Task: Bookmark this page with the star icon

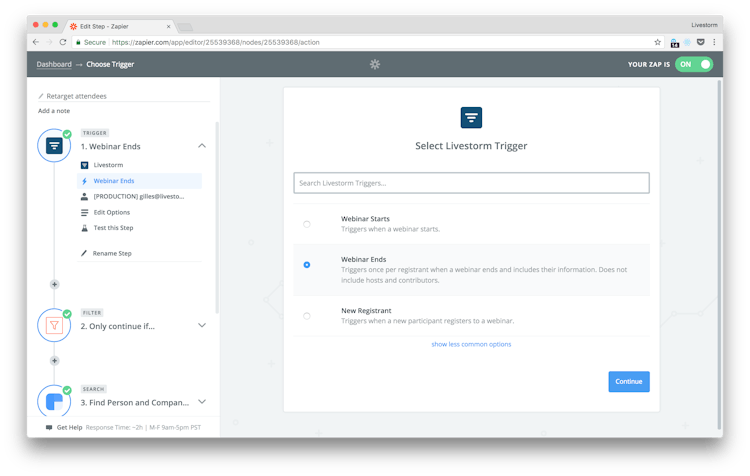Action: click(x=658, y=42)
